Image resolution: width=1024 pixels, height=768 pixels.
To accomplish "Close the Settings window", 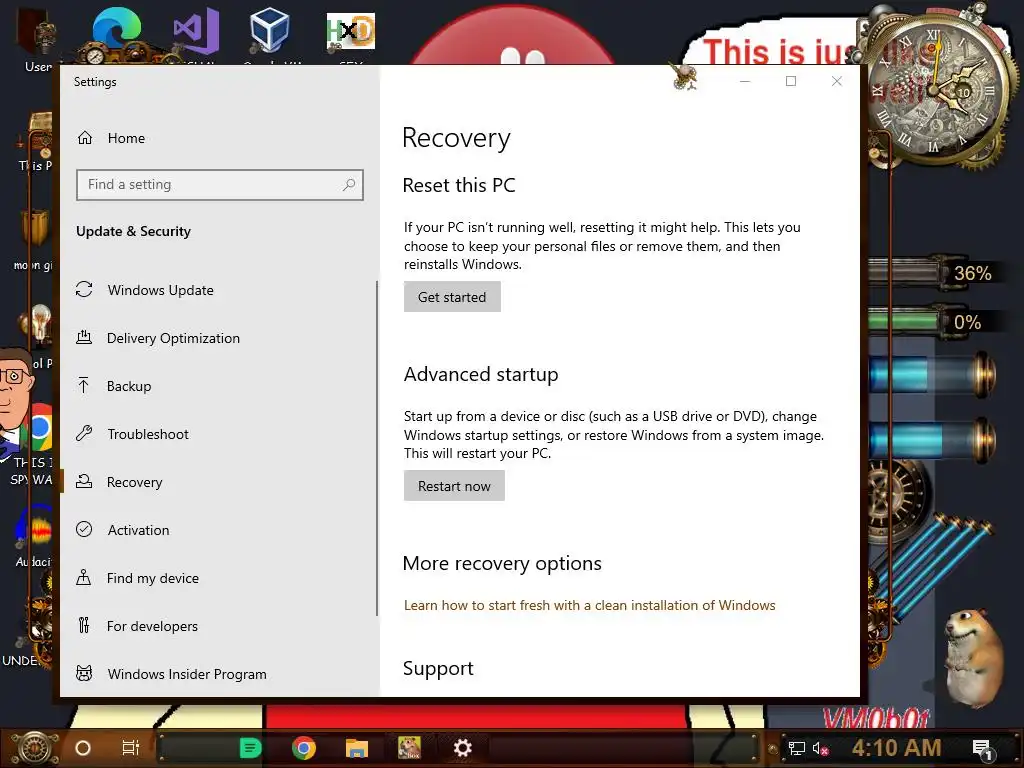I will (x=837, y=81).
